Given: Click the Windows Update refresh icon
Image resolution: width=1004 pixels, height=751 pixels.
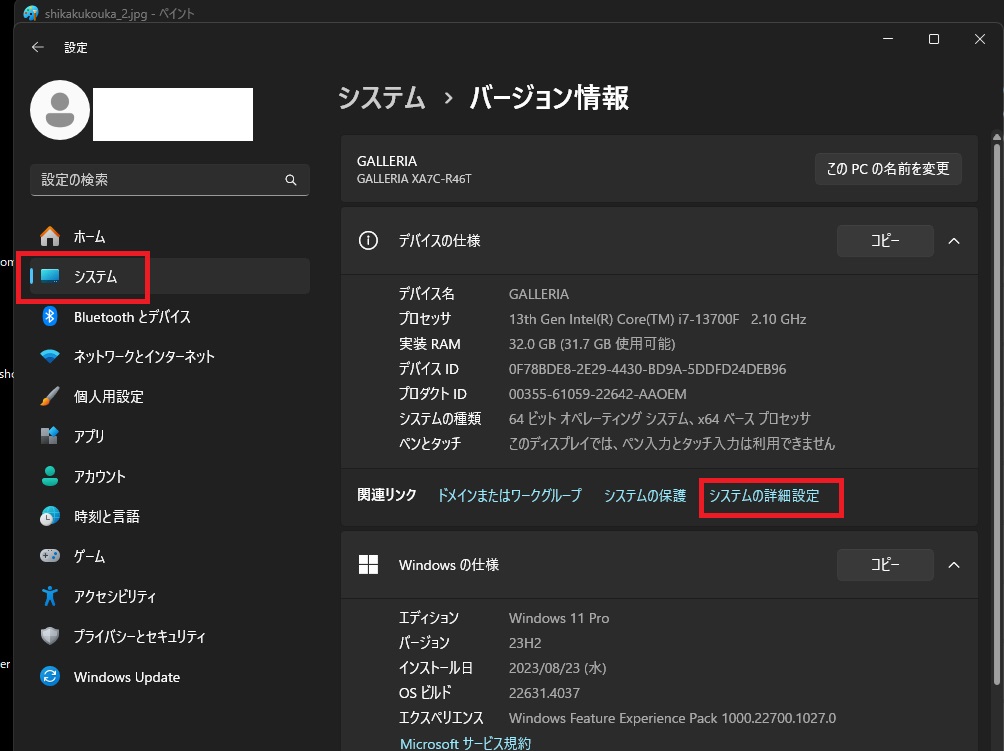Looking at the screenshot, I should (x=50, y=676).
